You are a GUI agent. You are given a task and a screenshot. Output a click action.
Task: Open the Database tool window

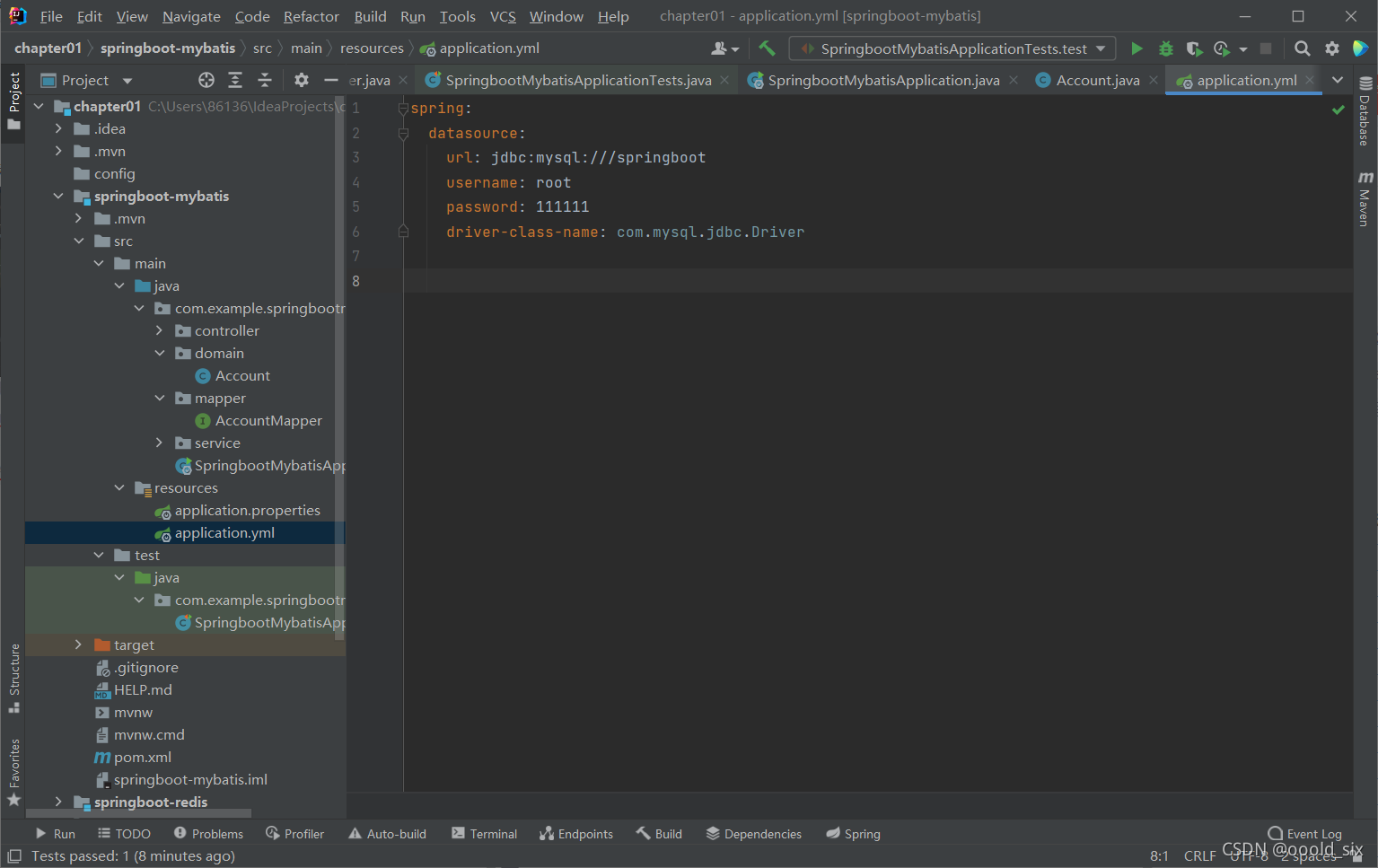tap(1365, 110)
